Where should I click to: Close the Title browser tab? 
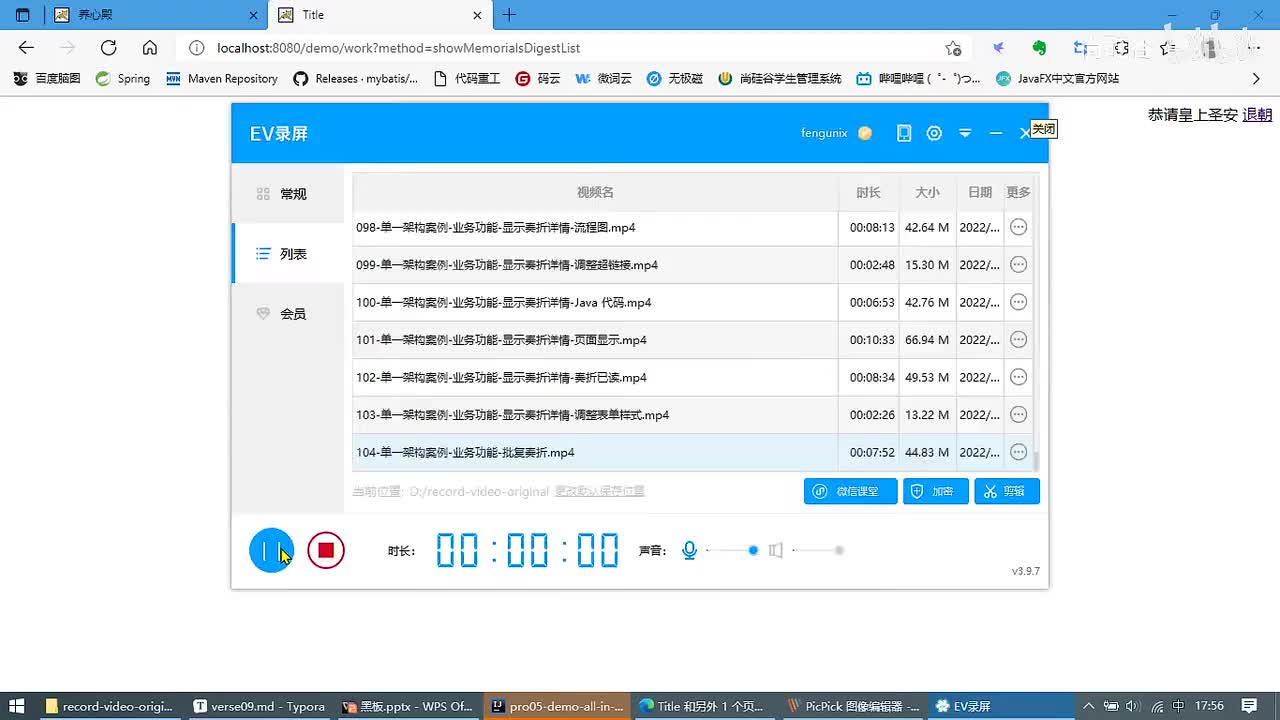pyautogui.click(x=478, y=15)
